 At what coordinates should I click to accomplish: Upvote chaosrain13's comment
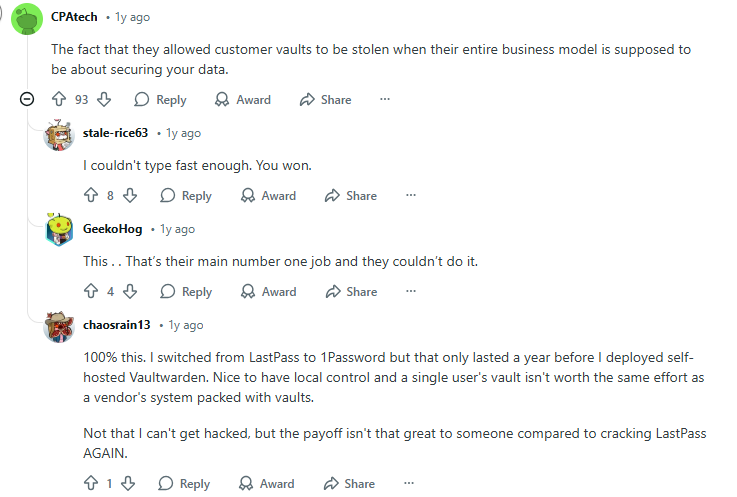[91, 484]
